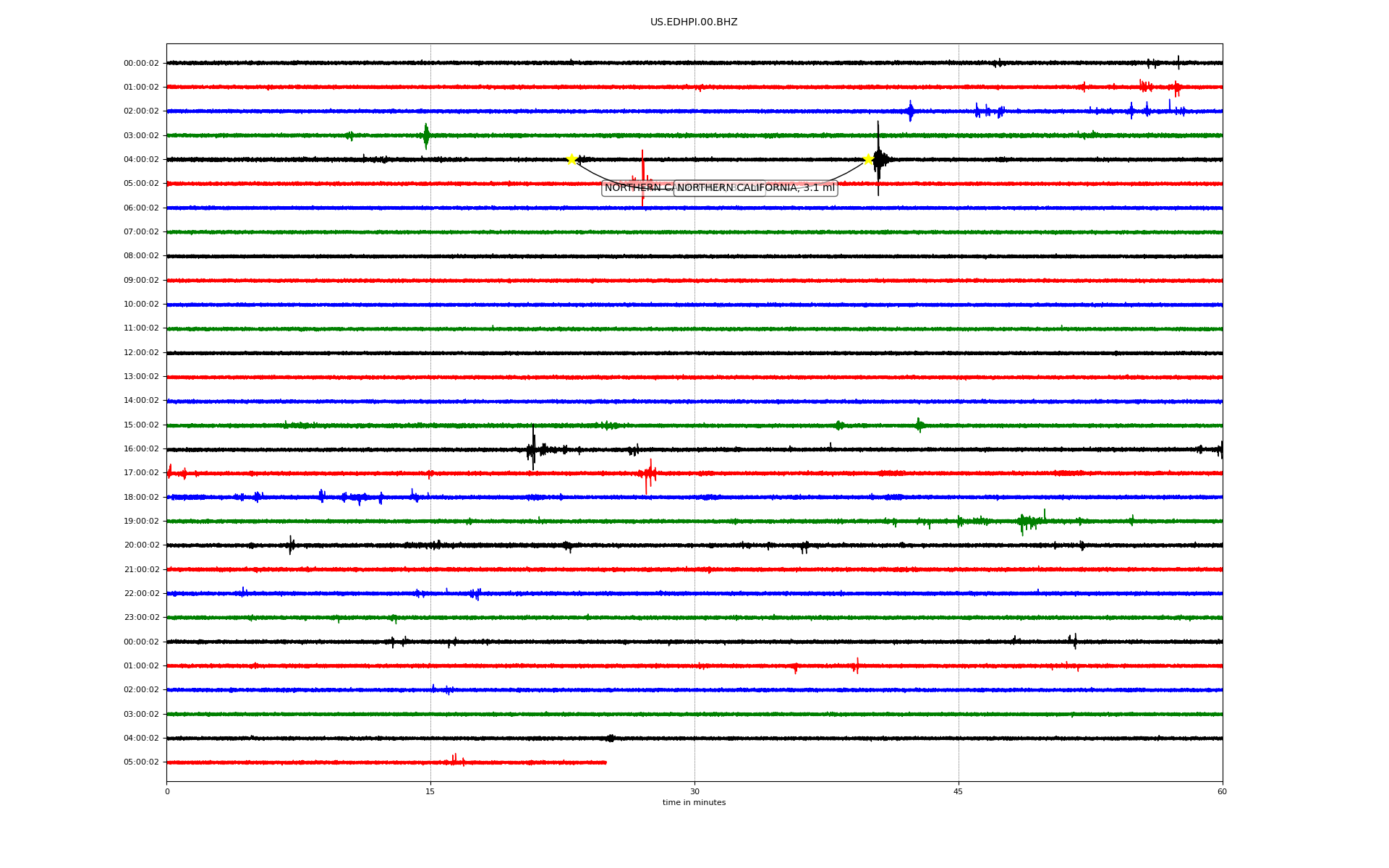Click the 45 tick label on the x-axis
The image size is (1389, 868).
(x=959, y=791)
